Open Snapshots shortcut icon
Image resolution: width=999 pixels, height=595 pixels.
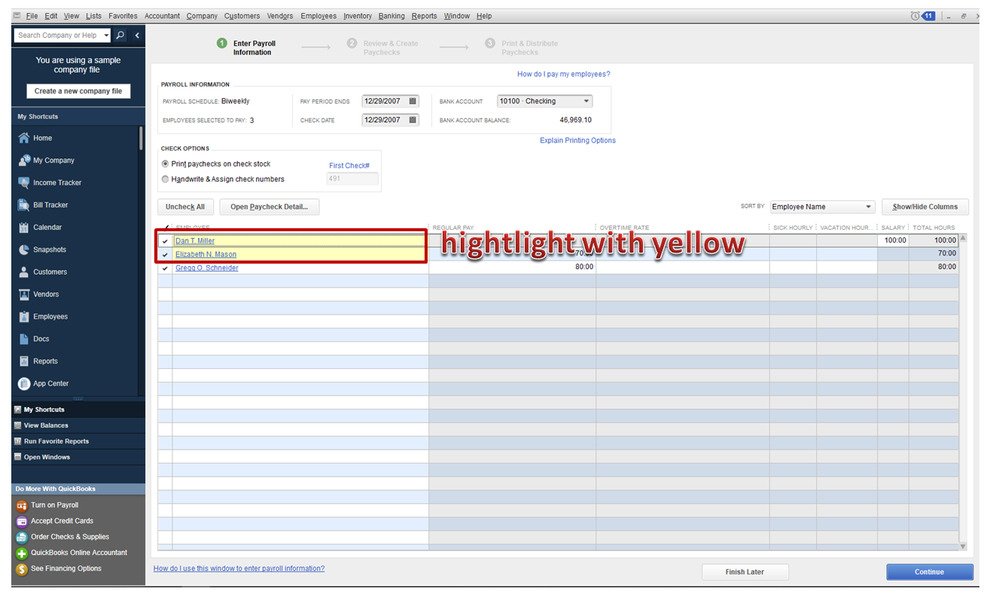[x=24, y=249]
